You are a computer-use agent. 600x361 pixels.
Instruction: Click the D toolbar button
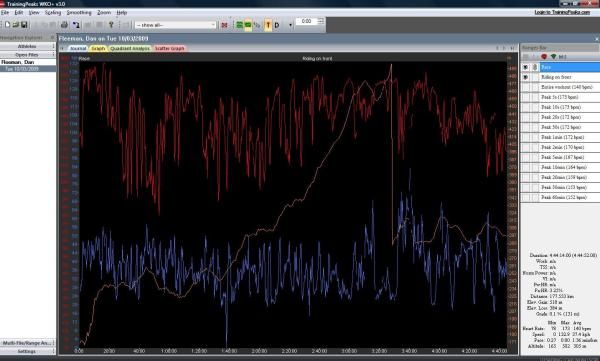click(277, 25)
